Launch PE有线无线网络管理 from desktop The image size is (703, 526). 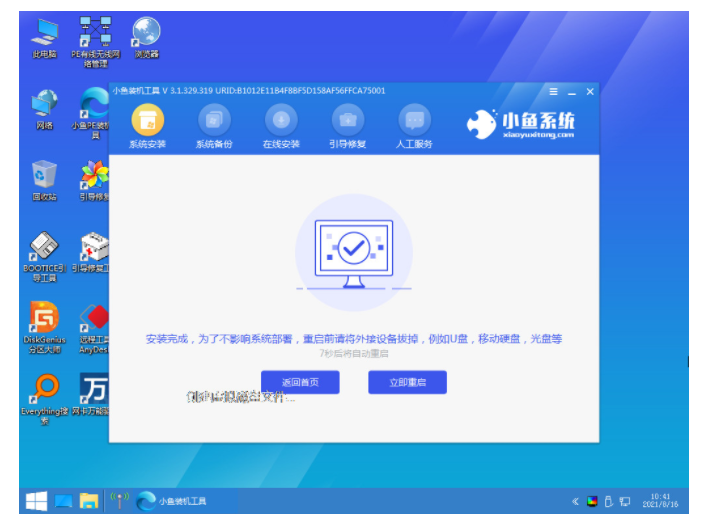[95, 36]
